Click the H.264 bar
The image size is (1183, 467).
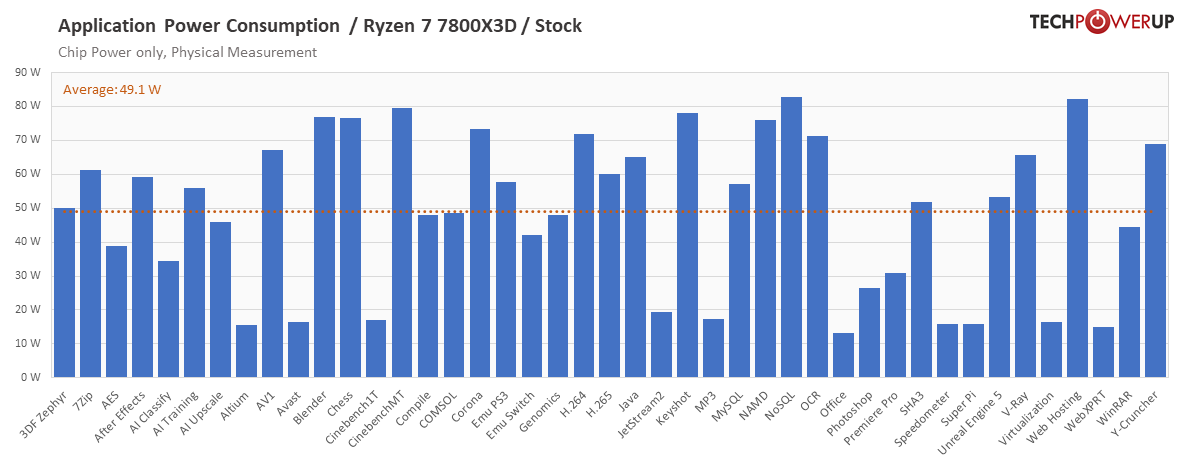[584, 256]
